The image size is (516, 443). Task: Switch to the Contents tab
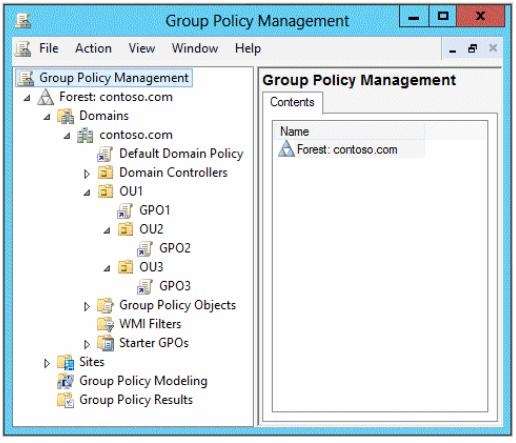point(292,102)
